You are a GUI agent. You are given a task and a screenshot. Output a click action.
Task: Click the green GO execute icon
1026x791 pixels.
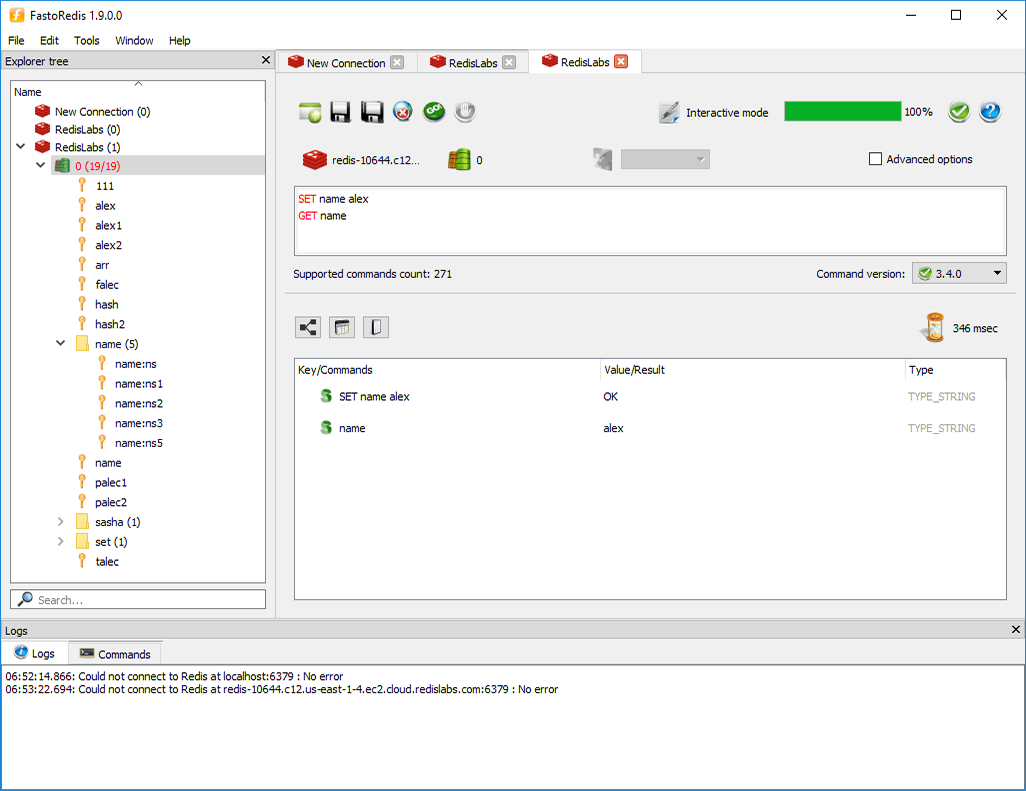[433, 112]
